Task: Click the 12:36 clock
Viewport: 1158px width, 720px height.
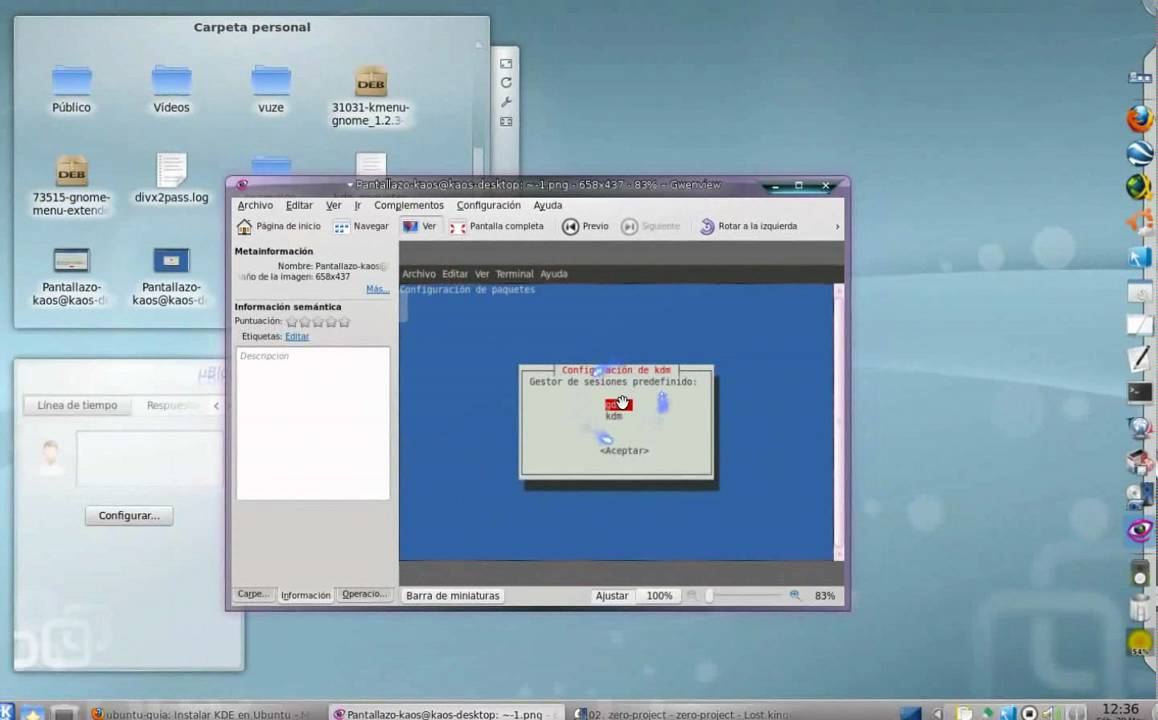Action: point(1120,710)
